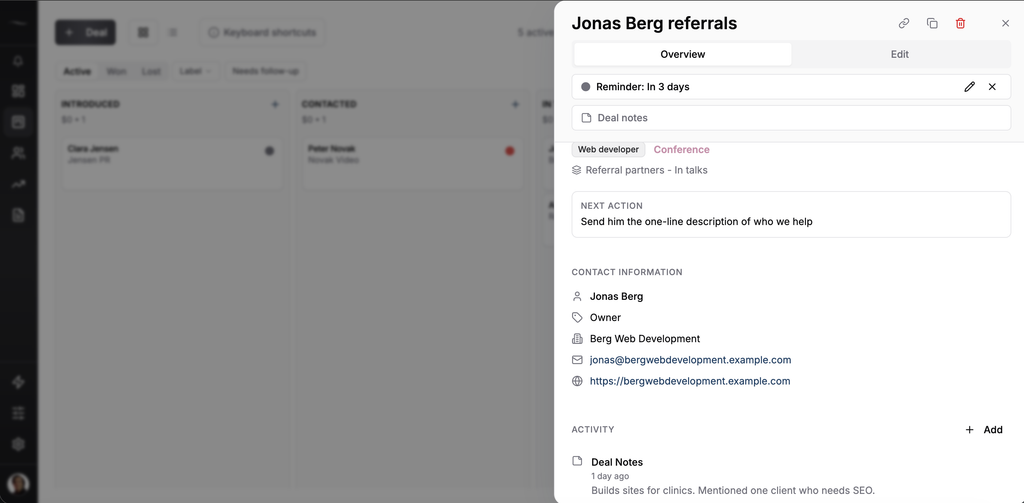Viewport: 1024px width, 503px height.
Task: Open the Peter Novak deal card
Action: [x=412, y=163]
